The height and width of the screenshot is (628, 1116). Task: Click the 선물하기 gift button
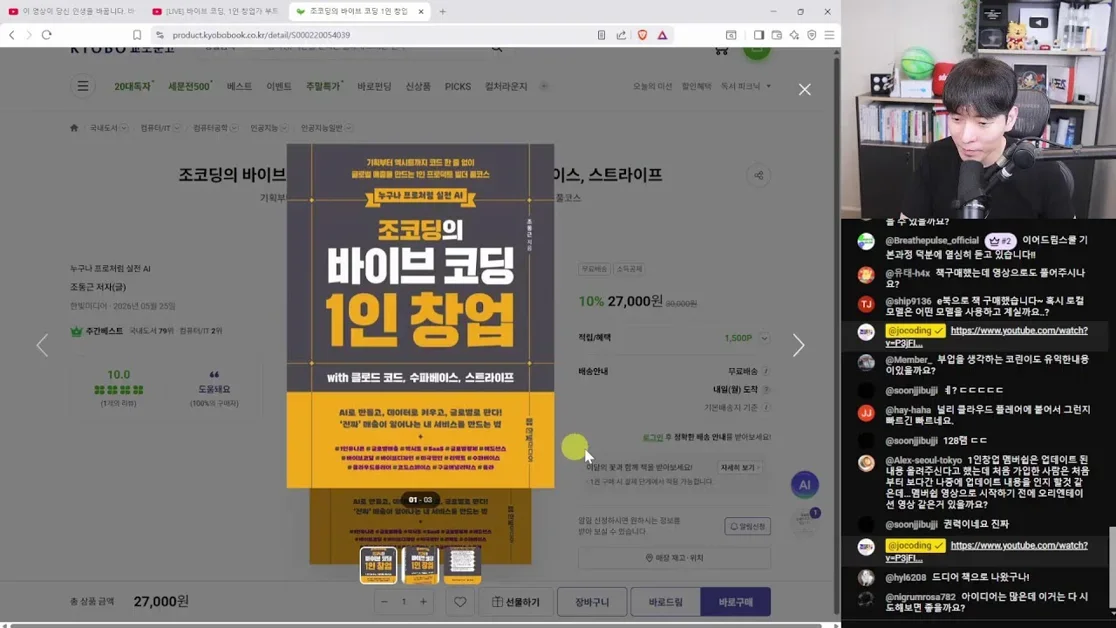(x=516, y=602)
